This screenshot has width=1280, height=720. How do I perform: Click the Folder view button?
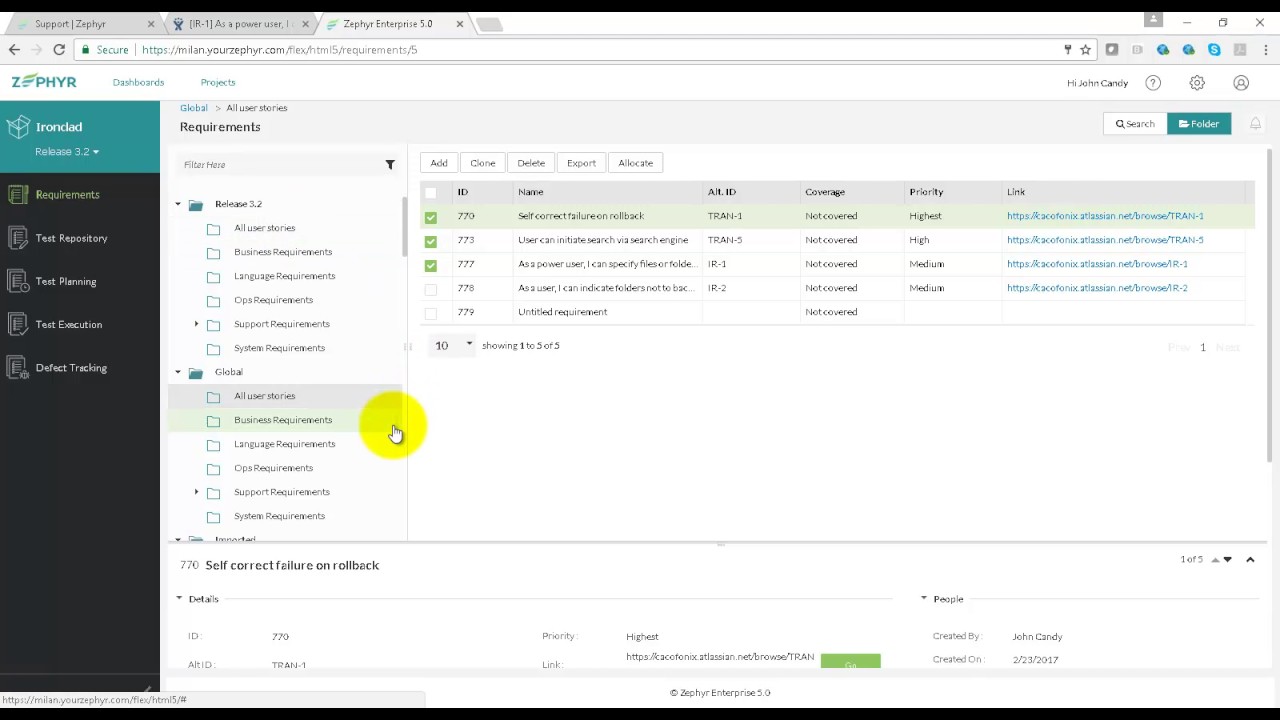pyautogui.click(x=1198, y=124)
